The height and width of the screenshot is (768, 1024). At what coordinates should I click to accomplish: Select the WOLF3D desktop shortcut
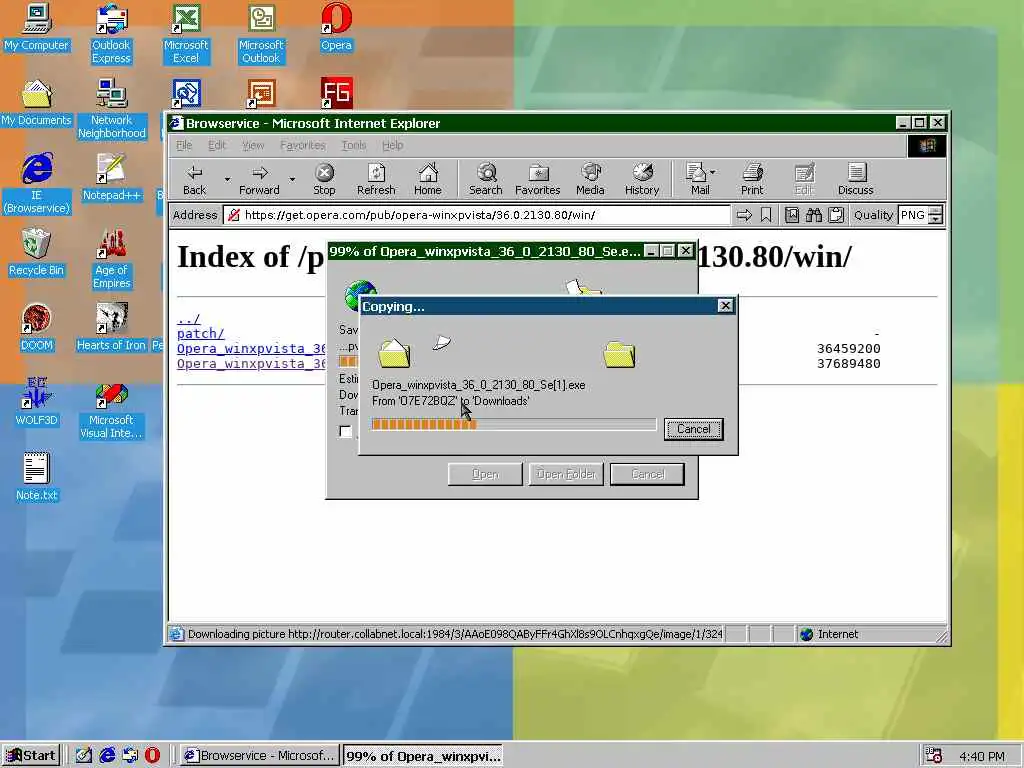pos(36,402)
